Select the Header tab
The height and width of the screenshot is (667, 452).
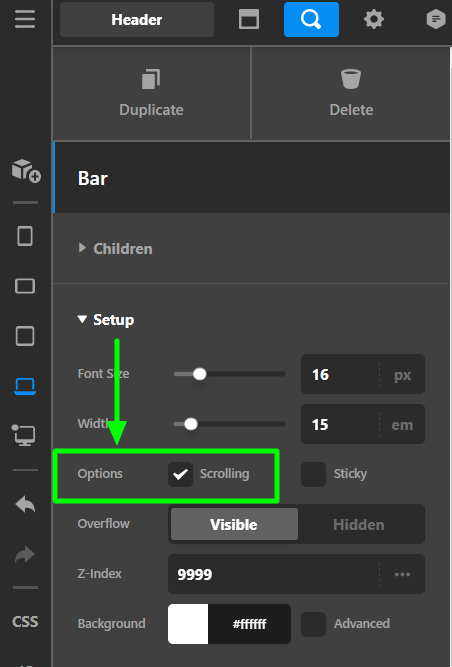point(137,20)
